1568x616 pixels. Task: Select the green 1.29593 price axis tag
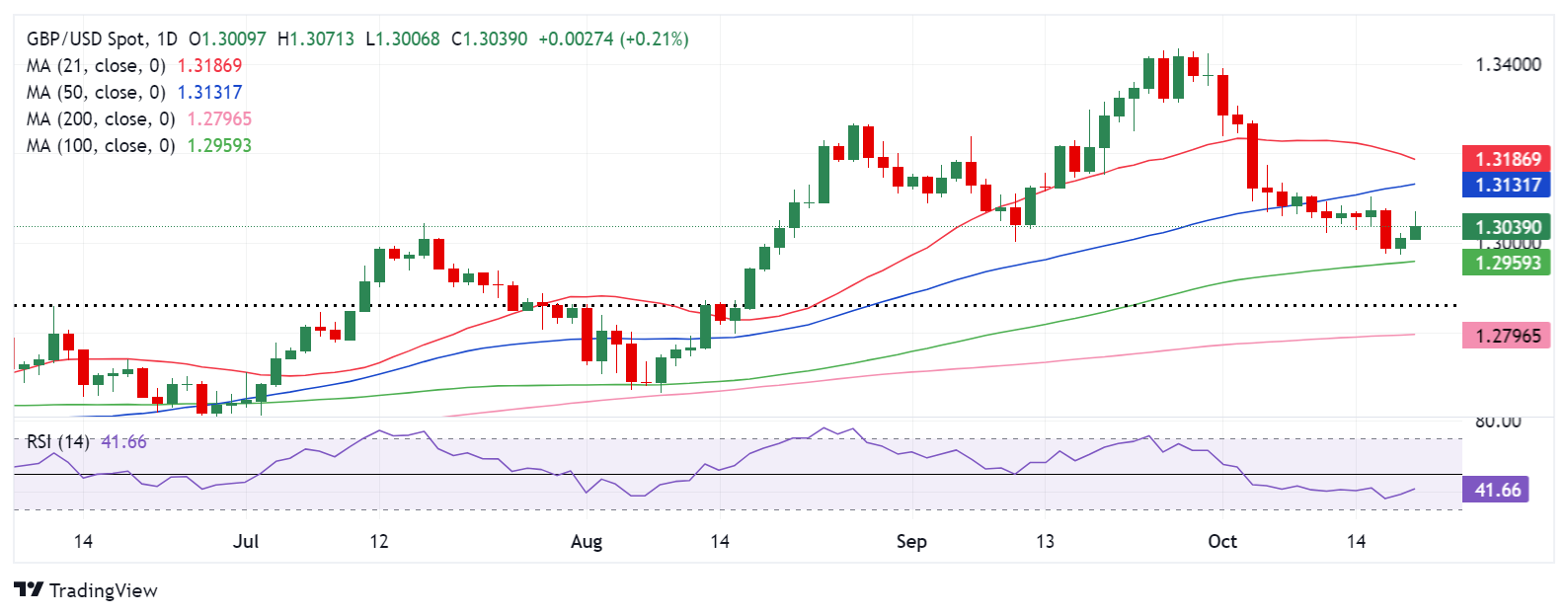(x=1507, y=263)
